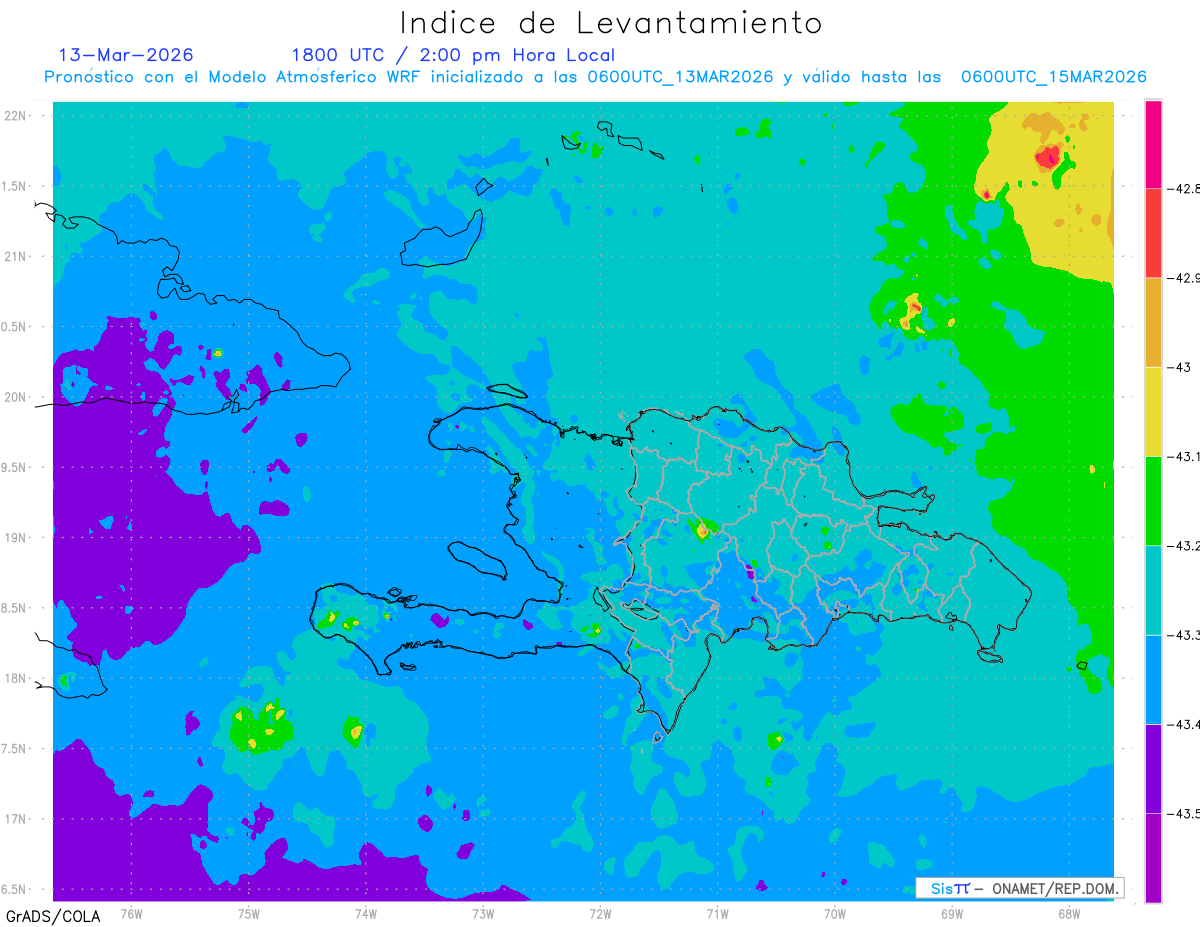
Task: Click the bottom legend band below -43.5
Action: tap(1153, 858)
